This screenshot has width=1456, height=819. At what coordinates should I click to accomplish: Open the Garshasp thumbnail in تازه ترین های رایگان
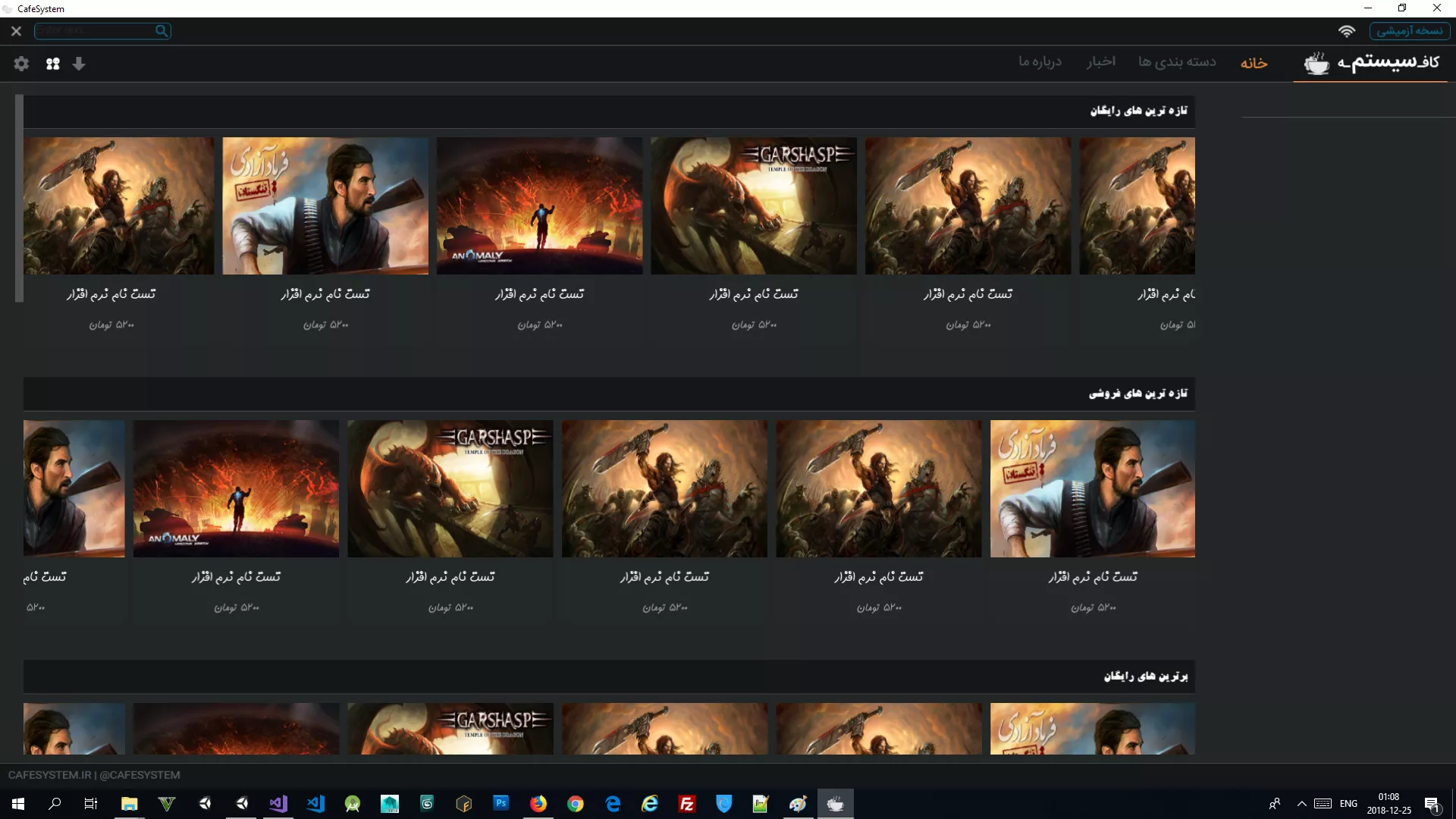(754, 206)
